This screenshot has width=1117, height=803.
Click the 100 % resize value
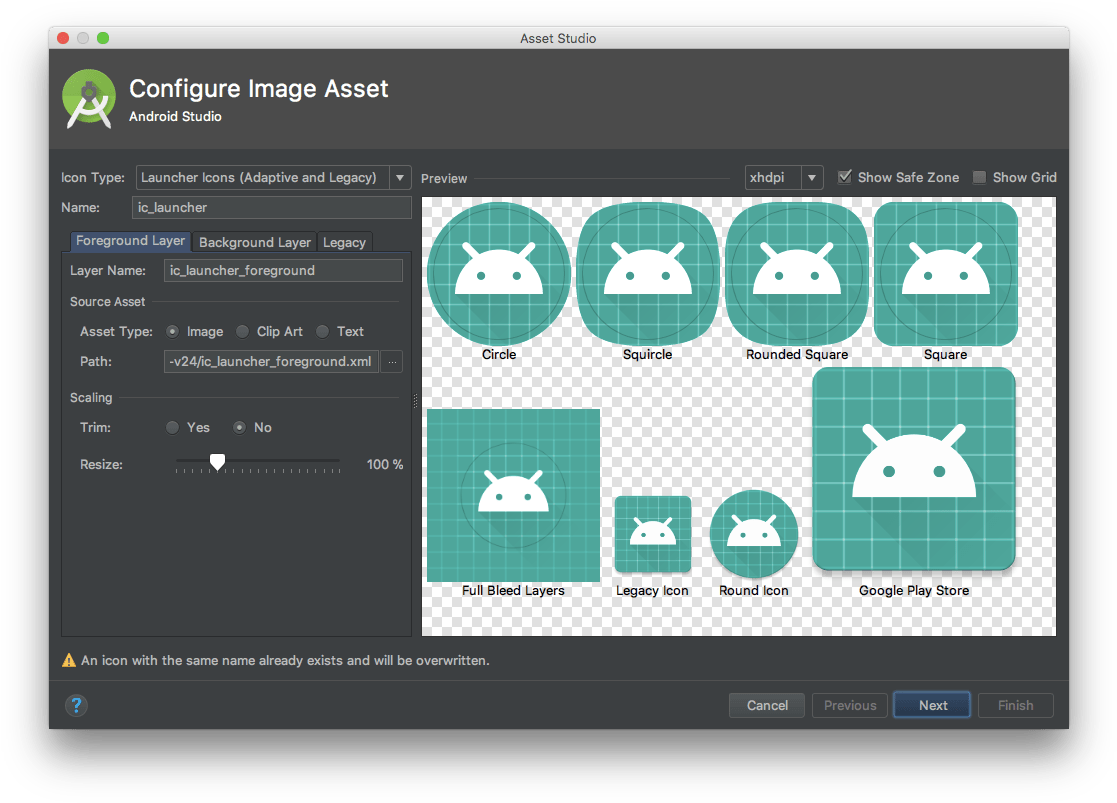point(385,465)
